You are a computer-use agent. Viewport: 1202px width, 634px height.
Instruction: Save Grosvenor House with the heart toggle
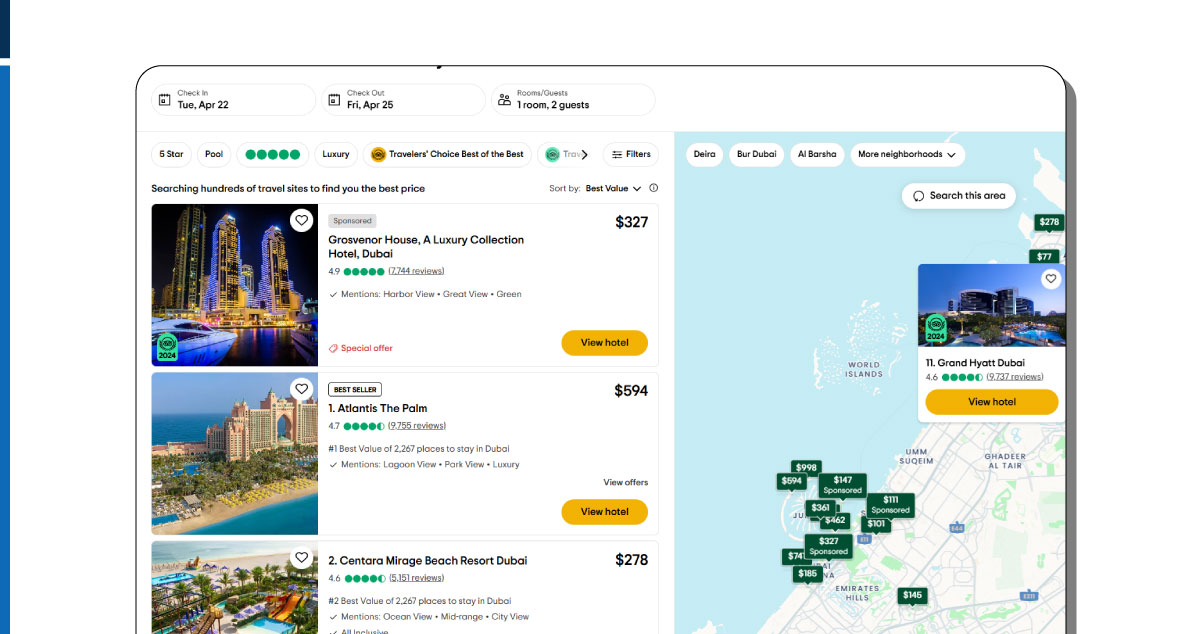[302, 220]
